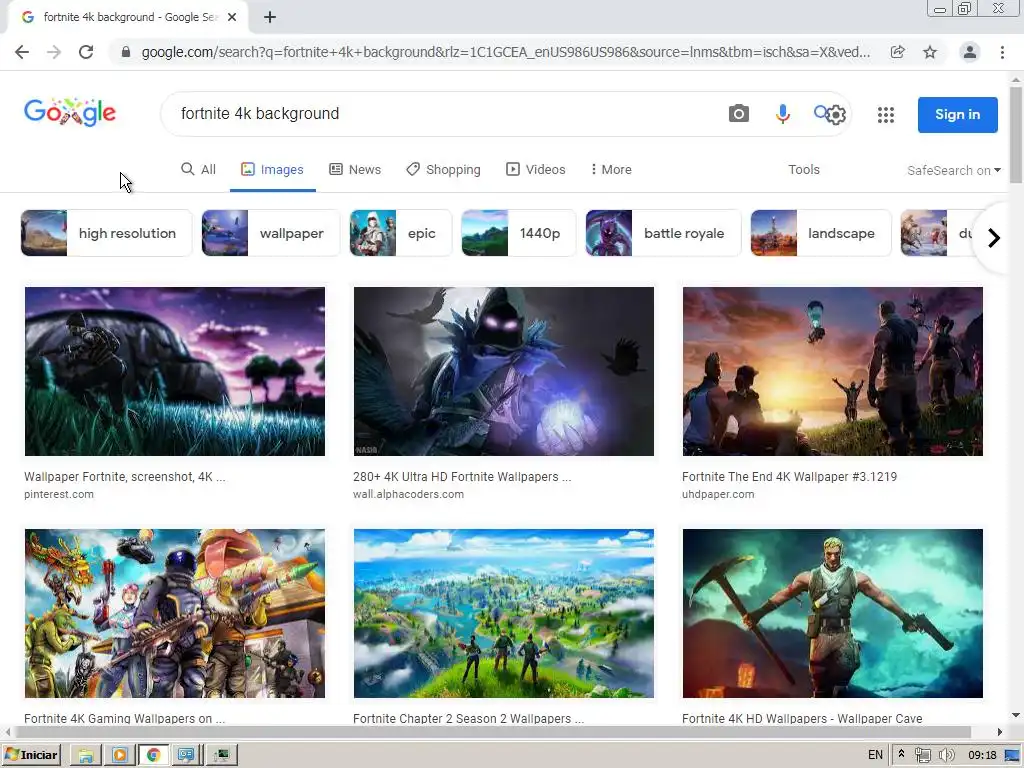Open the 'Wallpaper Fortnite, screenshot, 4K' title
The height and width of the screenshot is (768, 1024).
(x=125, y=477)
